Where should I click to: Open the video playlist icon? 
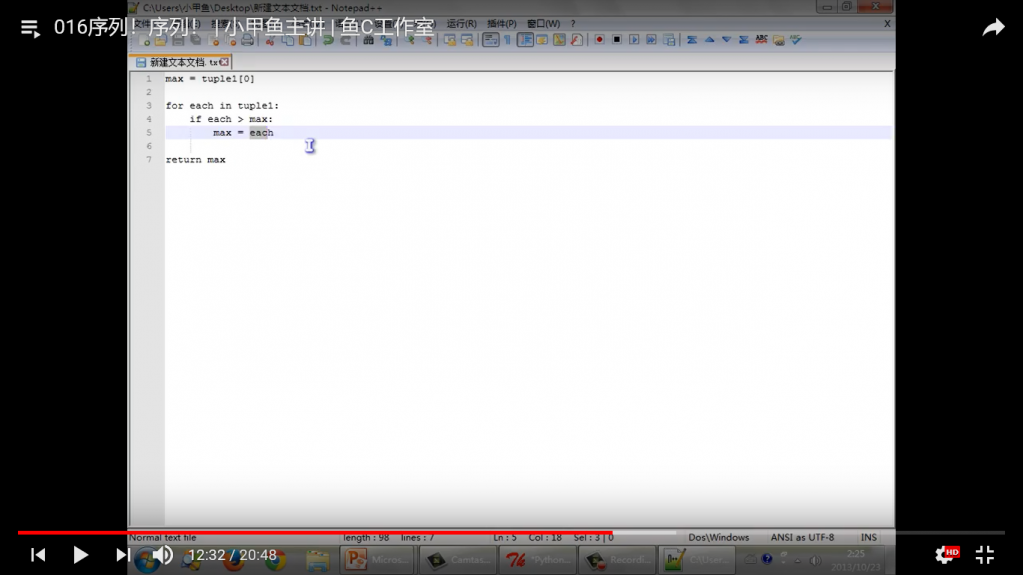coord(30,28)
